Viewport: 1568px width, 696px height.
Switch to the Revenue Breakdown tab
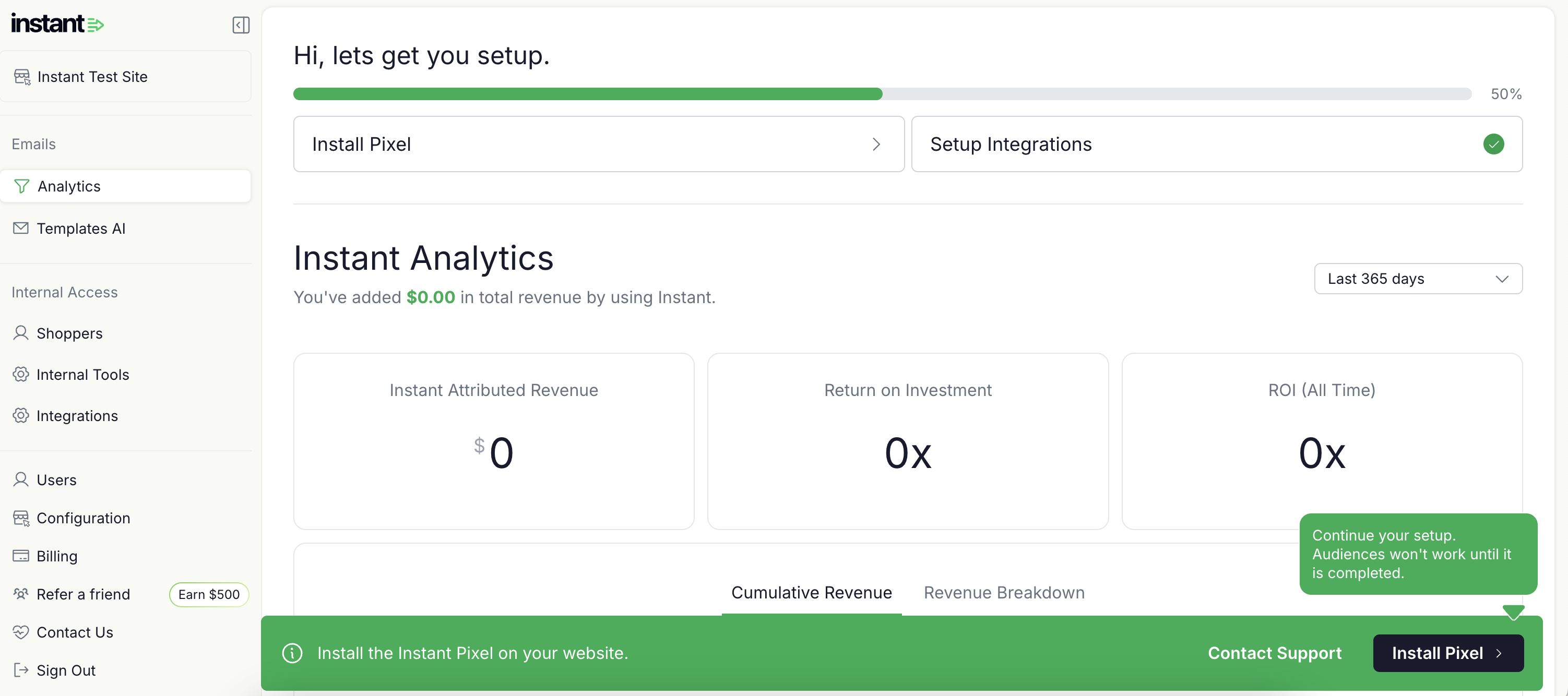coord(1004,593)
